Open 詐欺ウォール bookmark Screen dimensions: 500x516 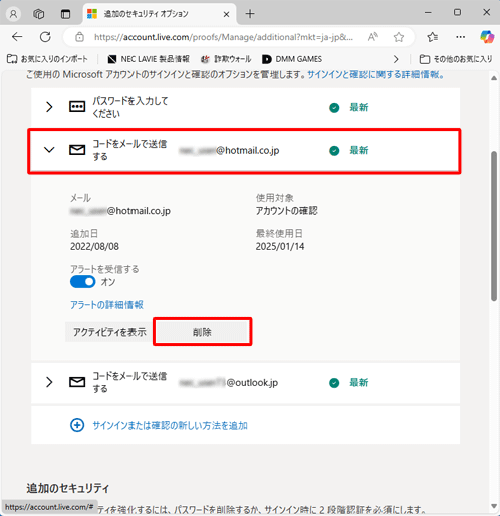226,59
